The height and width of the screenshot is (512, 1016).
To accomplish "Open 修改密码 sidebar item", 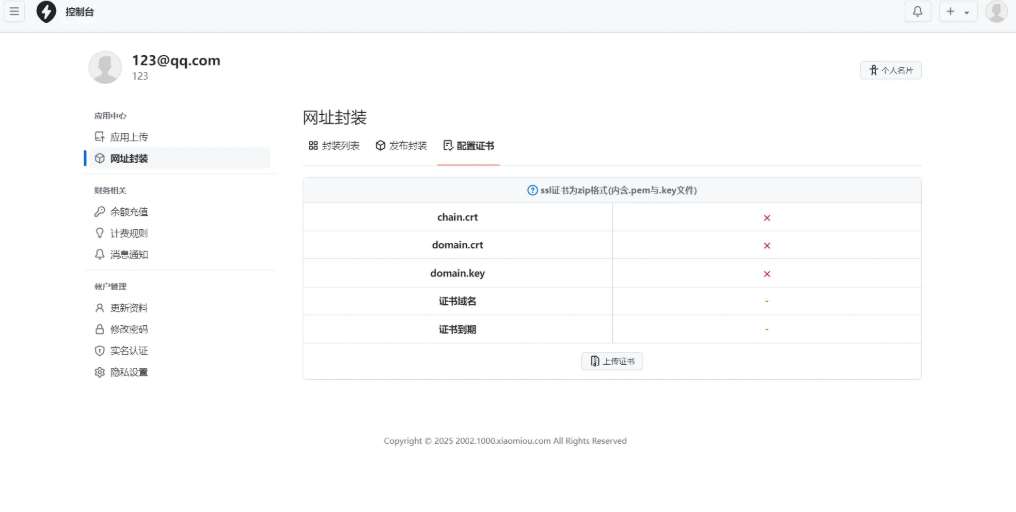I will point(128,329).
